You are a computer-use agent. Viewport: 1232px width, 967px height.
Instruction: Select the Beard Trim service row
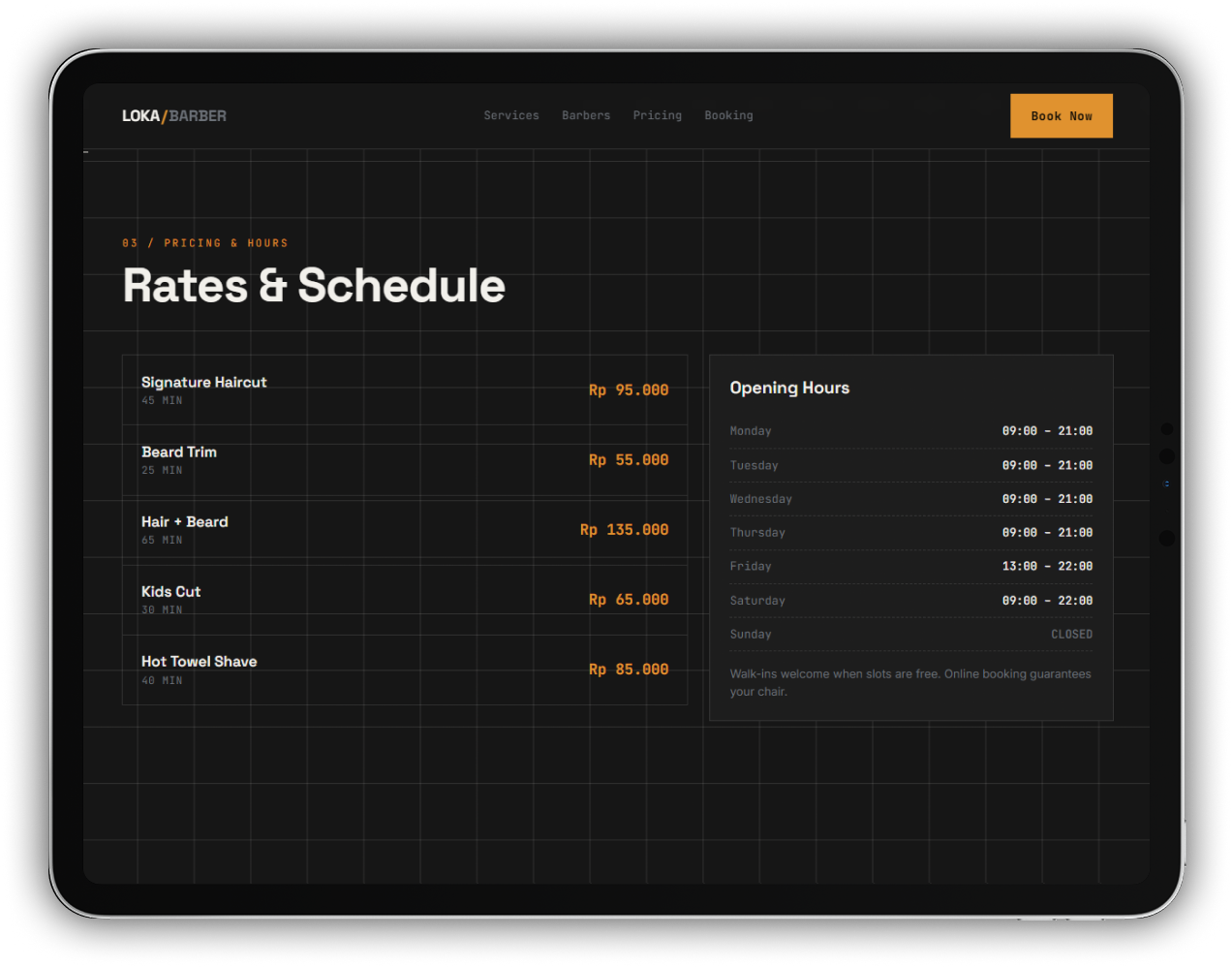(405, 459)
